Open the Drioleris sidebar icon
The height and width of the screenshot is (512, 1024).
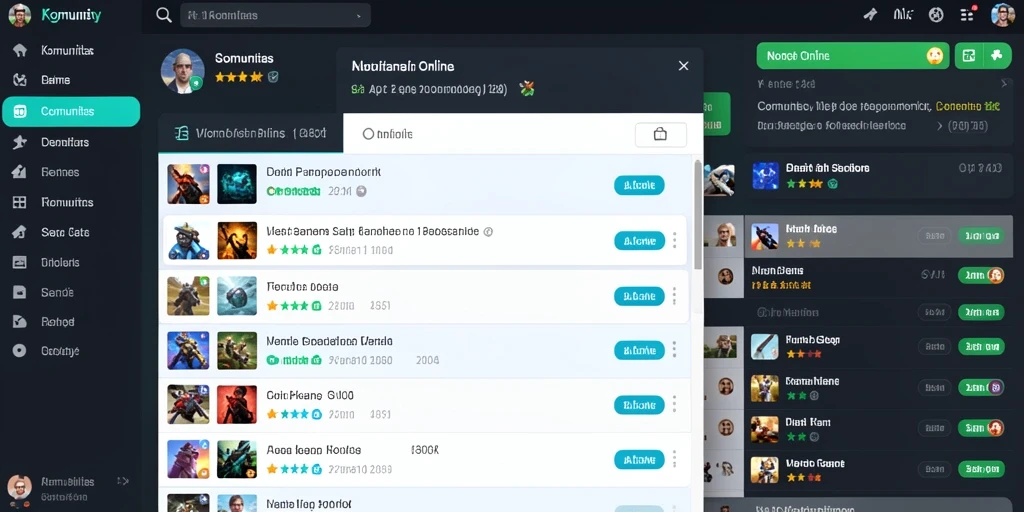(20, 262)
